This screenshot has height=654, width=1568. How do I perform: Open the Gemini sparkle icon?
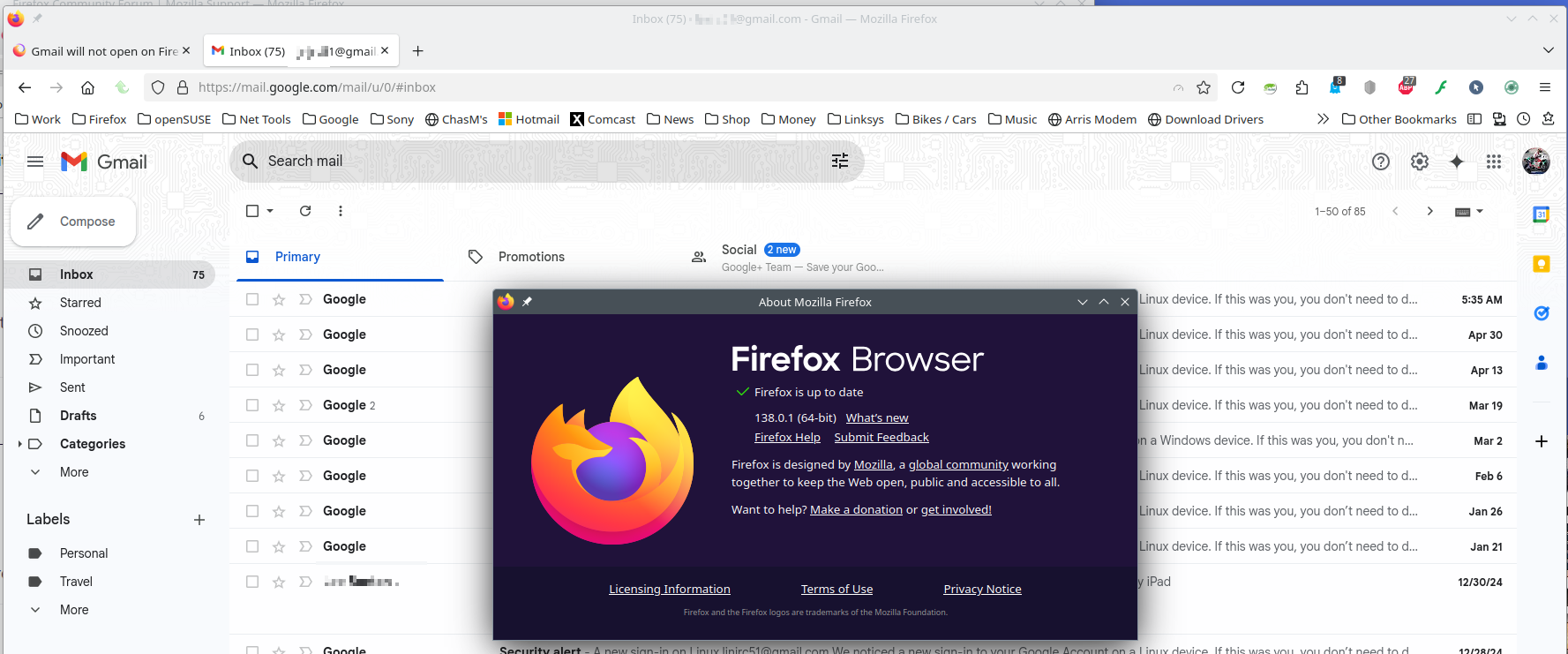(x=1457, y=162)
